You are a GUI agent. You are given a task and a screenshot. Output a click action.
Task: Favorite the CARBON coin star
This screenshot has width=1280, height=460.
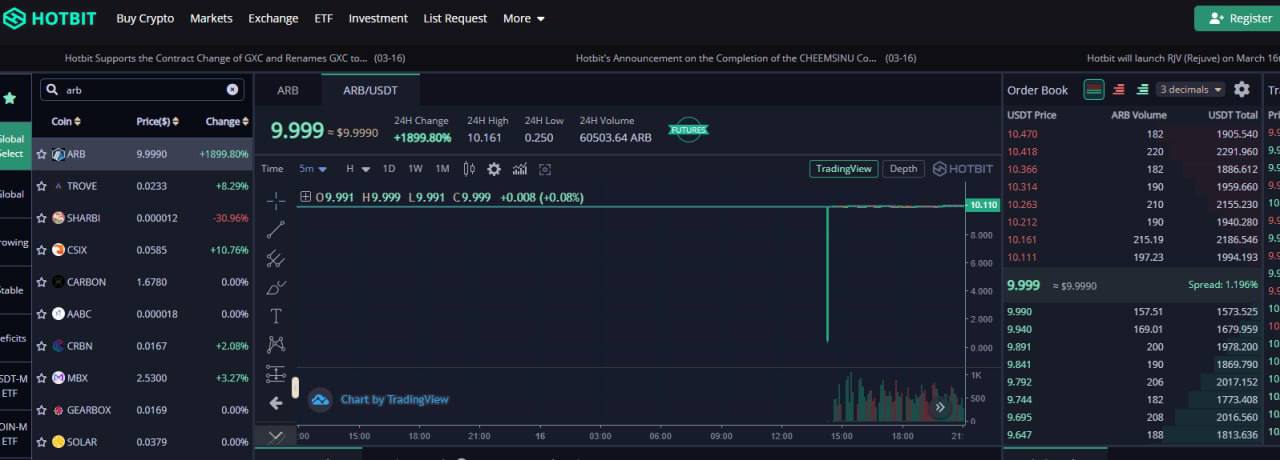(x=42, y=282)
